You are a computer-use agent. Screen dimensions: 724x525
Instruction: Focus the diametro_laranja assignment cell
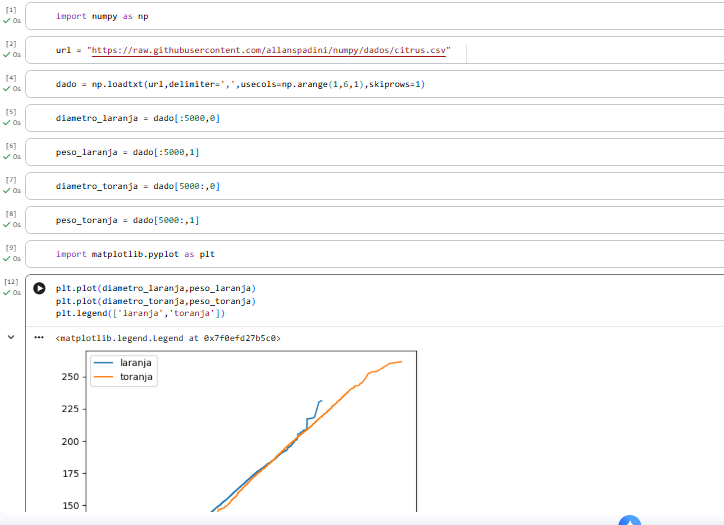click(374, 118)
